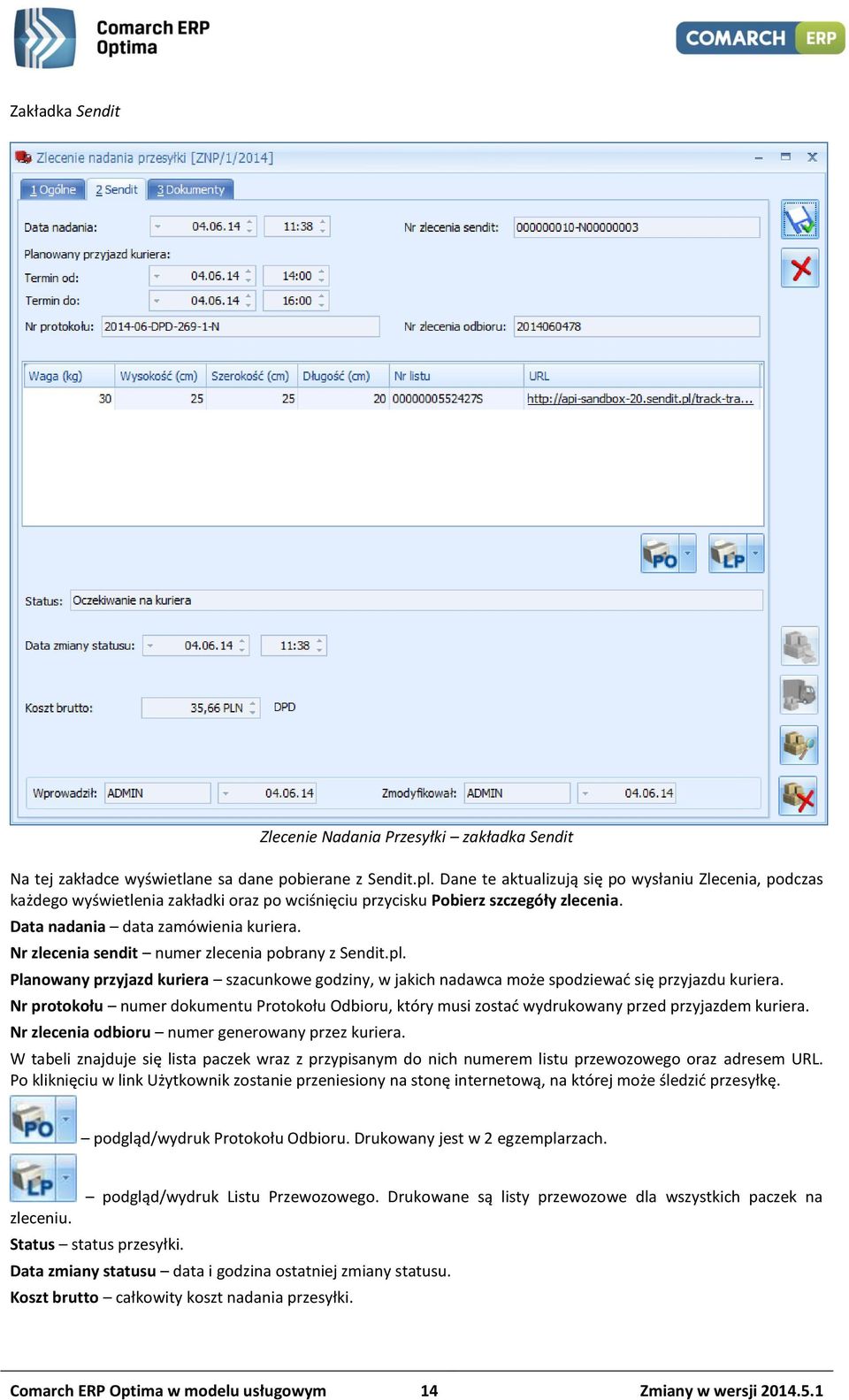
Task: Click the shipment icon in the dialog title bar
Action: 24,157
